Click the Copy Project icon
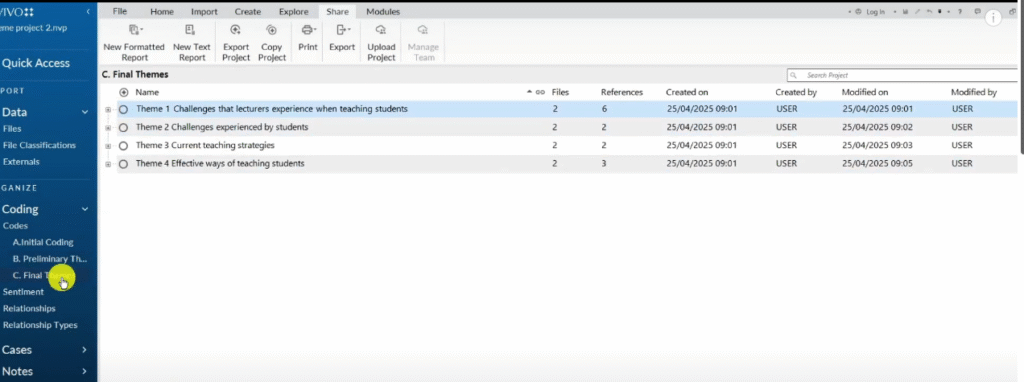The width and height of the screenshot is (1024, 382). tap(272, 30)
